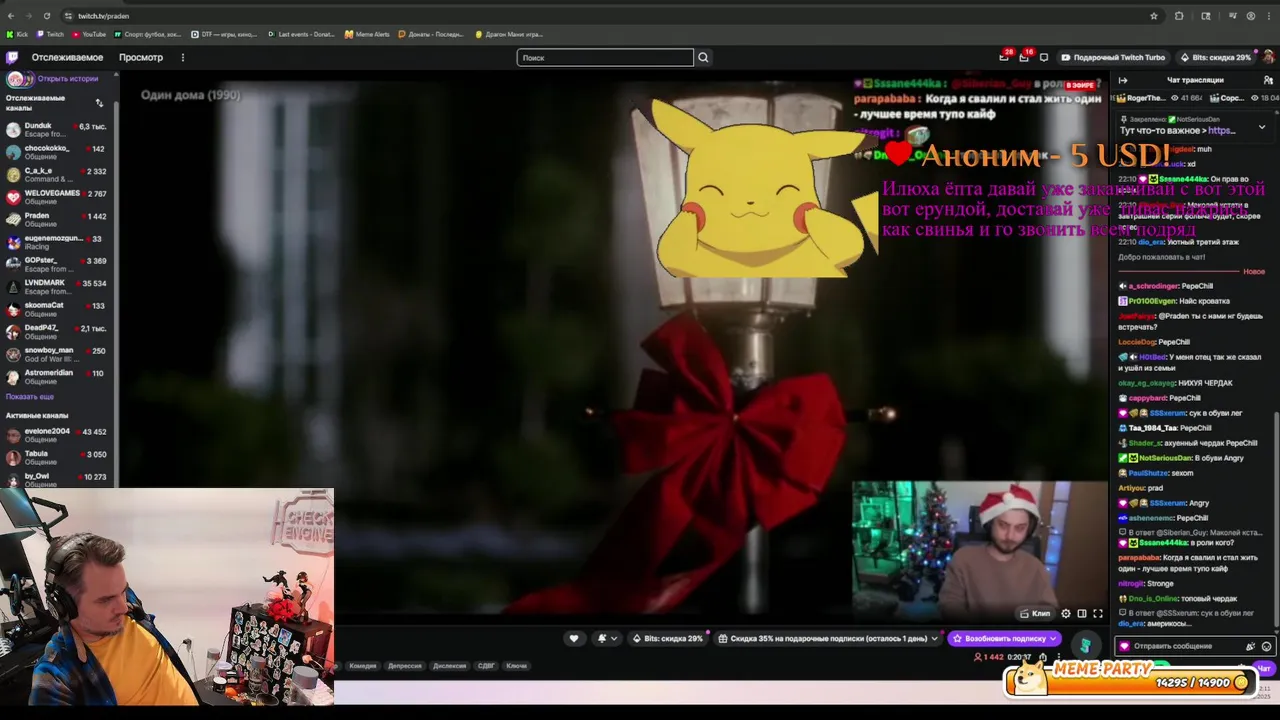Click the Ключи tag

[x=516, y=666]
